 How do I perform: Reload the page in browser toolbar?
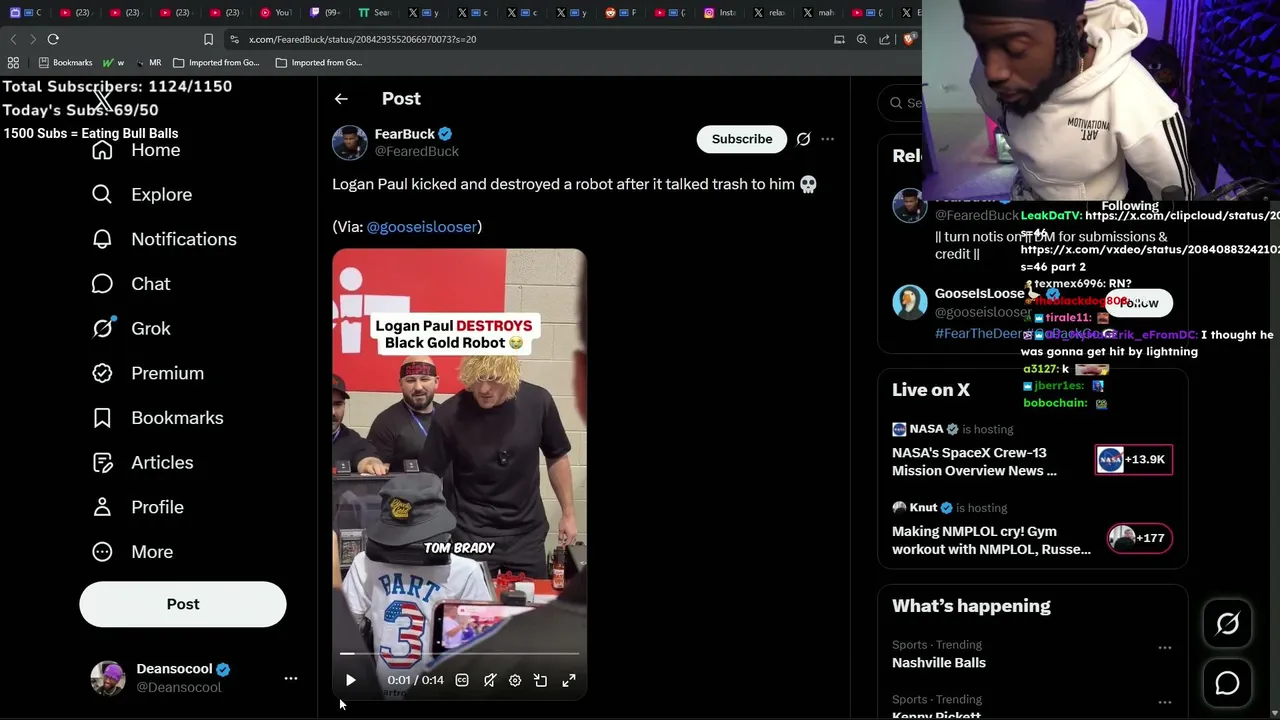click(x=53, y=39)
